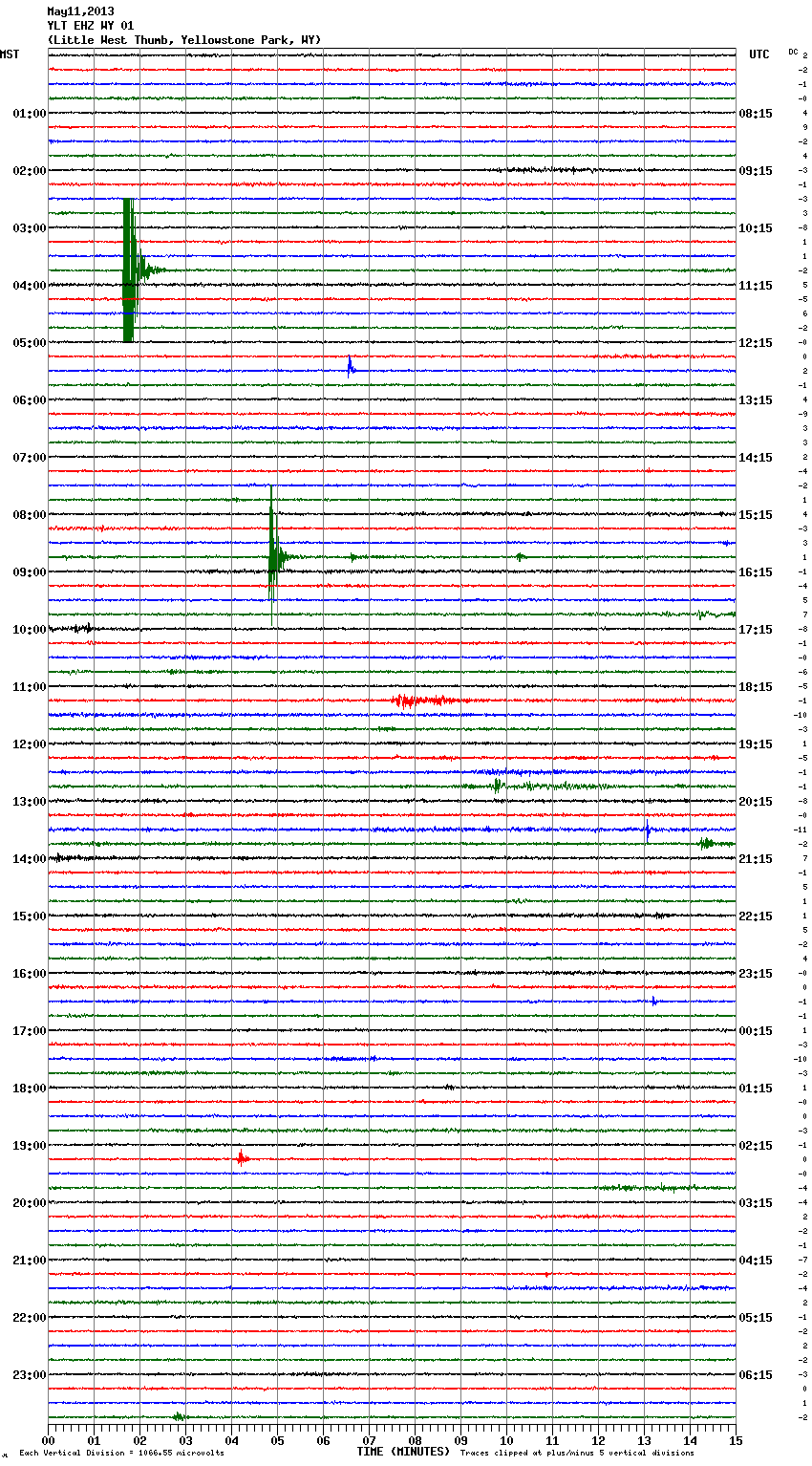Viewport: 812px width, 1466px height.
Task: Click the 00:15 UTC time label
Action: coord(756,1031)
